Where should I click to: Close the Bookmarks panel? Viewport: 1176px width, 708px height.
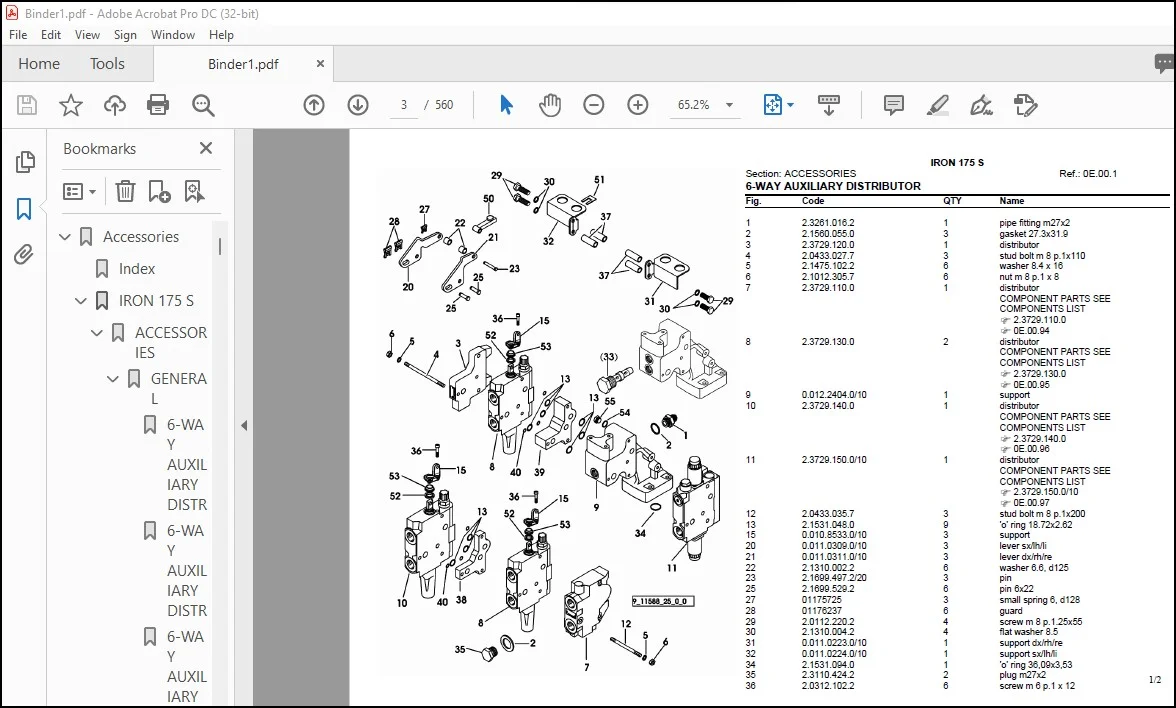click(206, 148)
